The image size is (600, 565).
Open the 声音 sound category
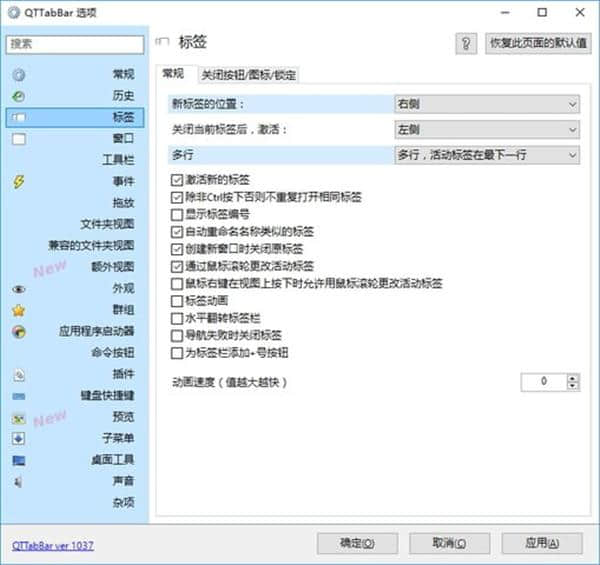(x=75, y=481)
